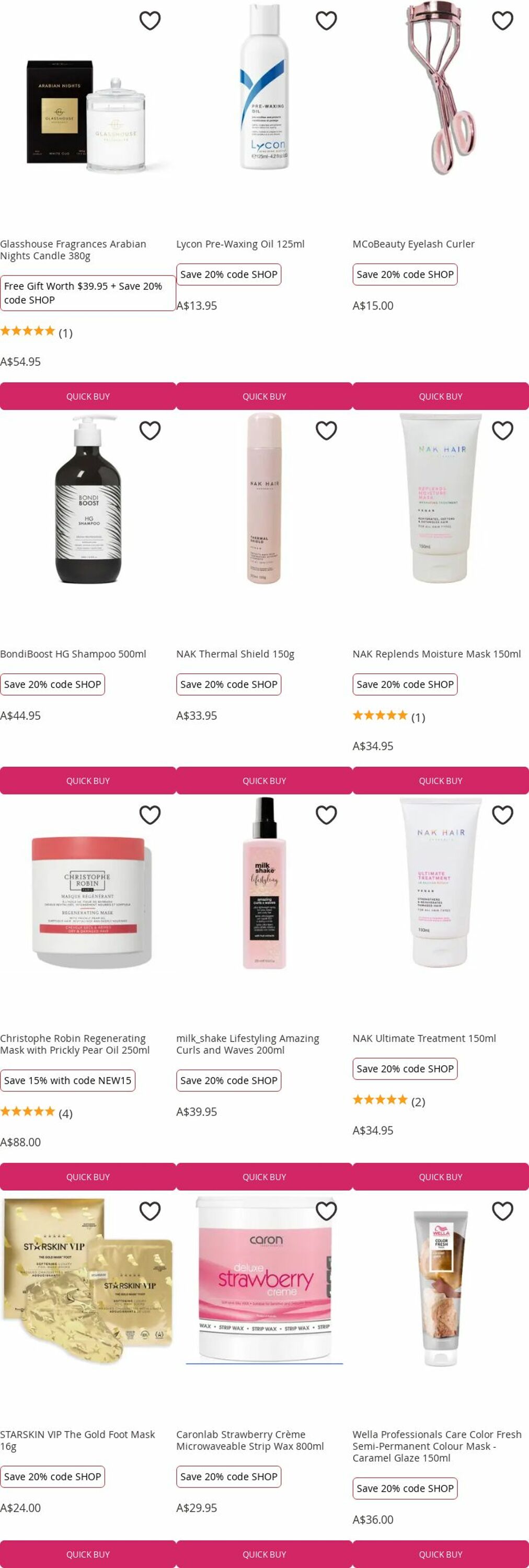This screenshot has width=529, height=1568.
Task: Favourite the Lycon Pre-Waxing Oil heart icon
Action: point(326,21)
